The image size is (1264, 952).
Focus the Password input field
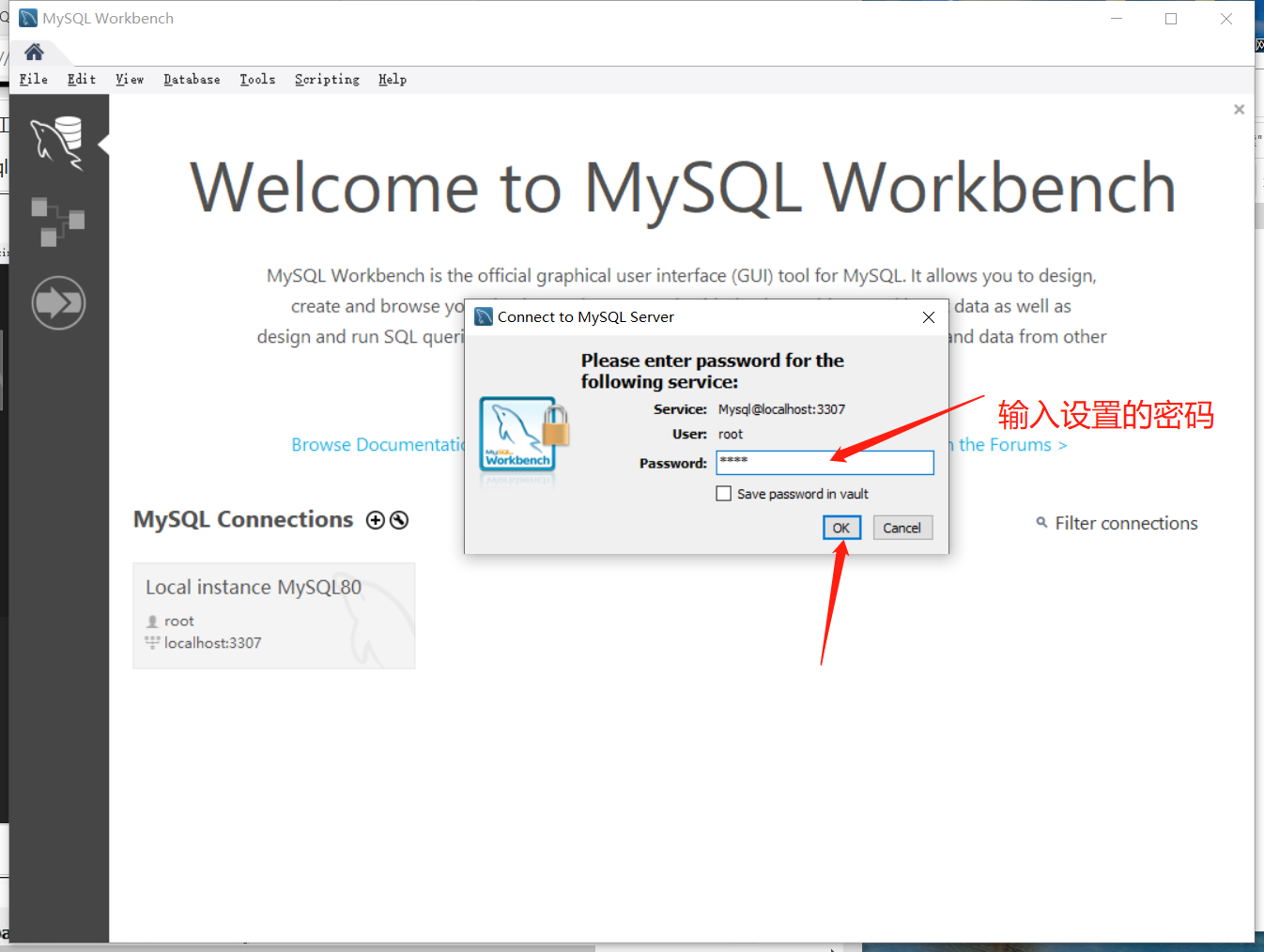[825, 463]
